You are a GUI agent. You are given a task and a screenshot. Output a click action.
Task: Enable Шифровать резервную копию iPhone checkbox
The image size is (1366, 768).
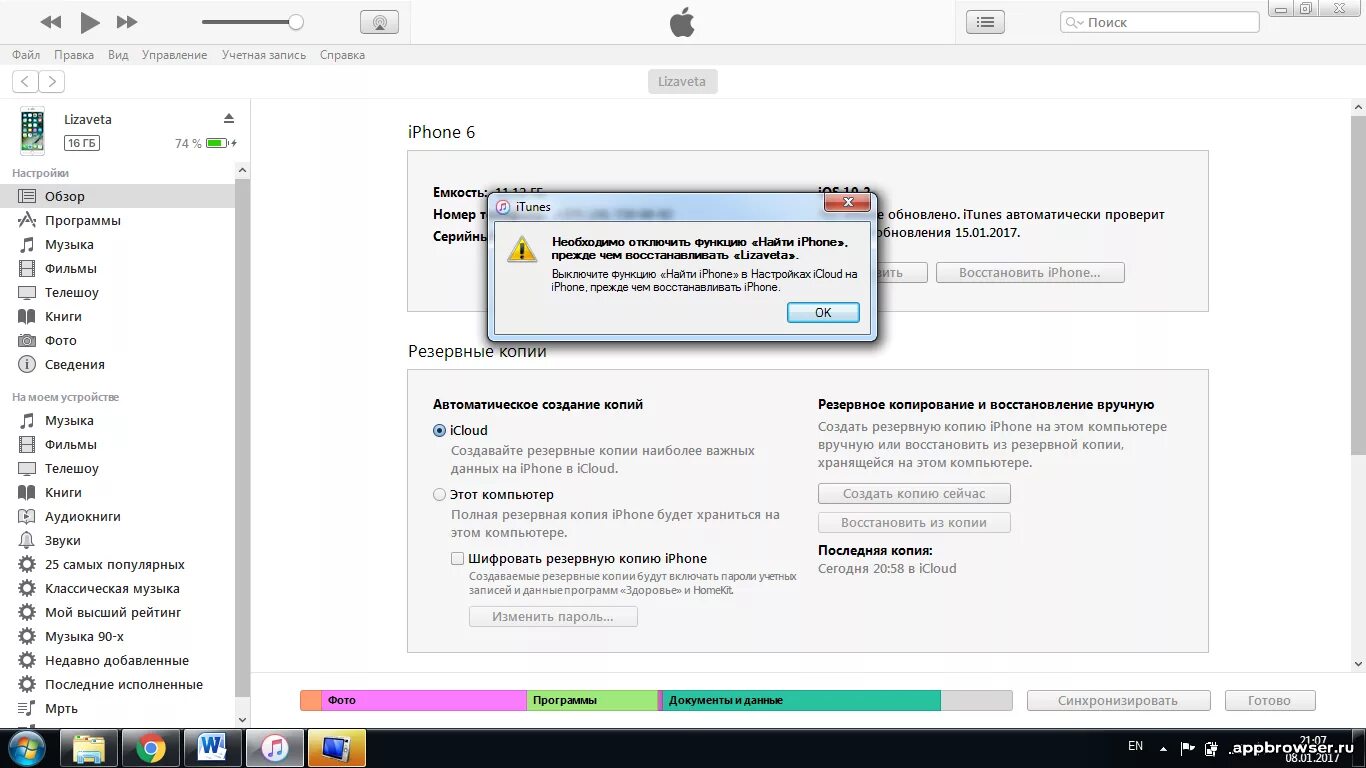coord(457,558)
